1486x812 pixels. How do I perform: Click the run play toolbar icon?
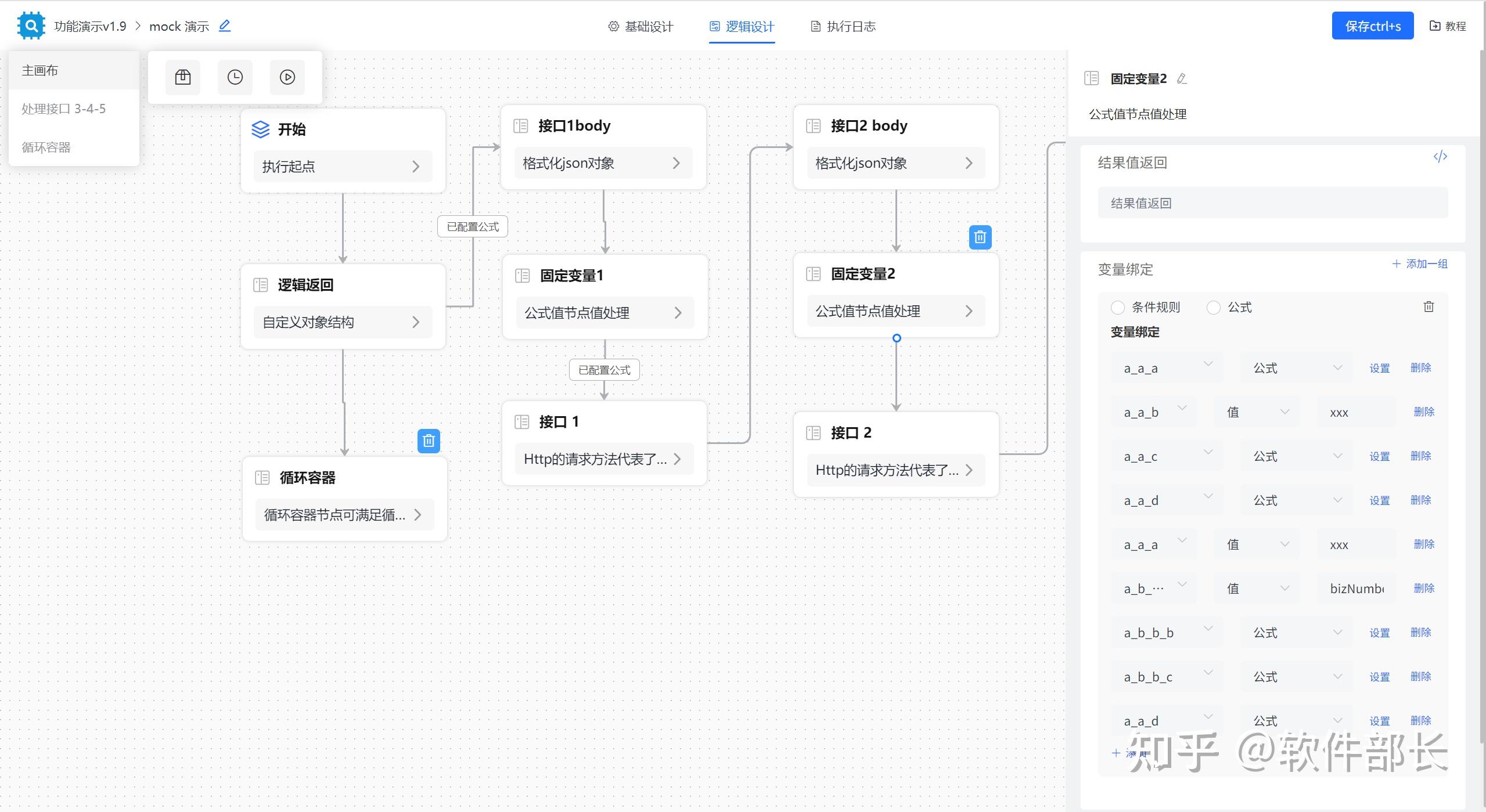pyautogui.click(x=287, y=77)
